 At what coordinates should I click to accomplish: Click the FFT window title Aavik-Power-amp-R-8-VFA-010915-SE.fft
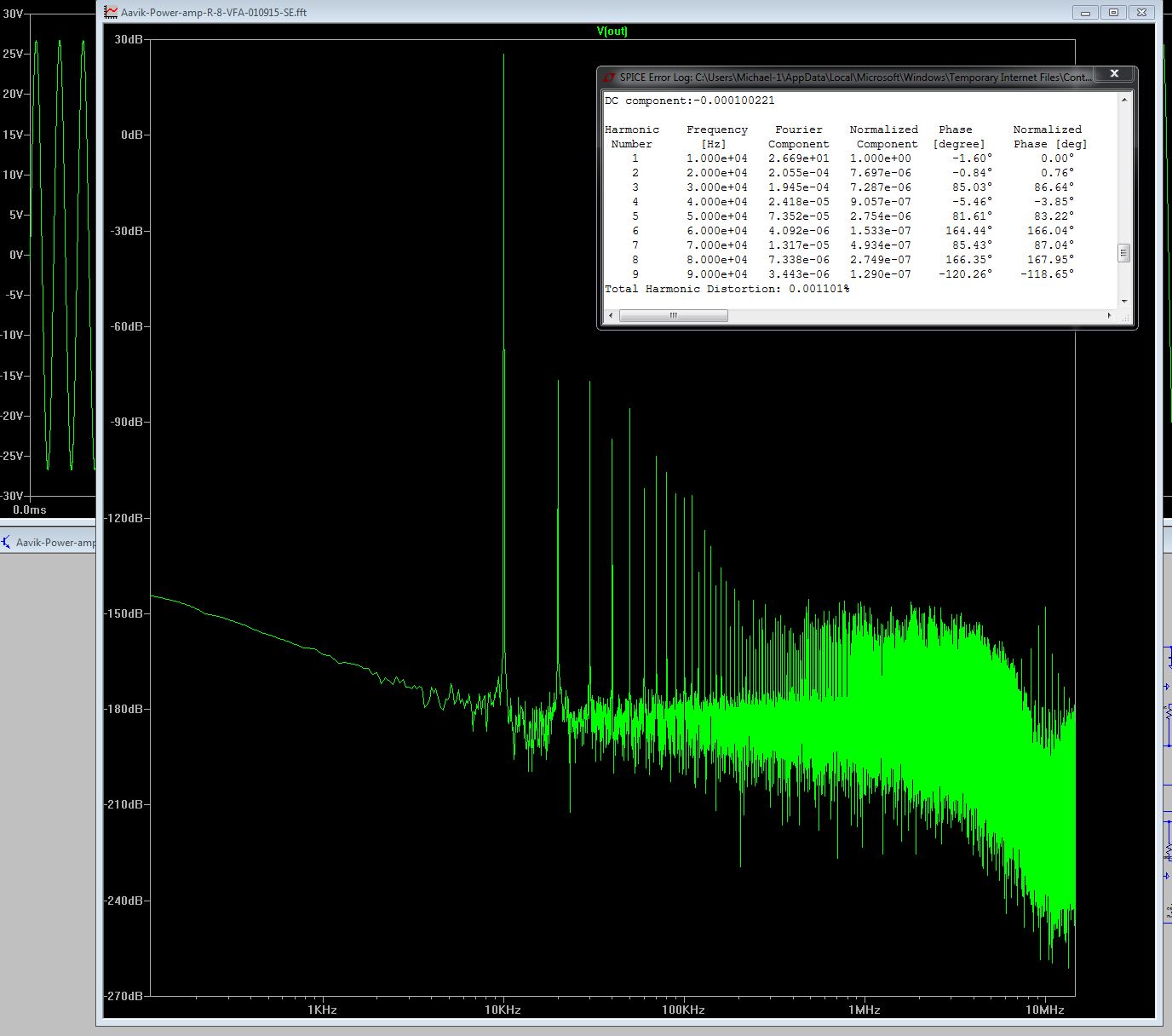click(x=214, y=13)
